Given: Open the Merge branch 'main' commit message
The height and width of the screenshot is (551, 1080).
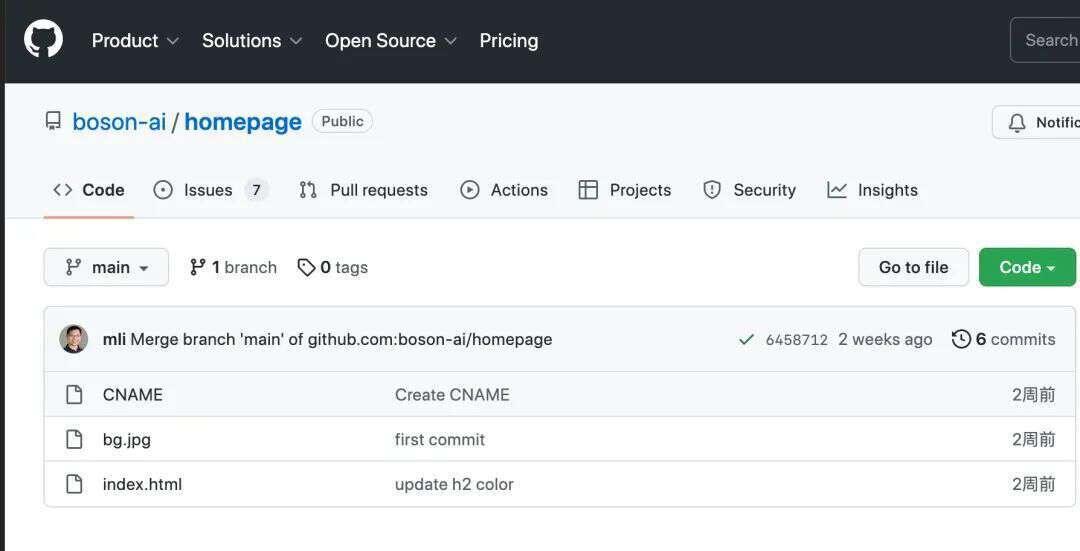Looking at the screenshot, I should (341, 340).
